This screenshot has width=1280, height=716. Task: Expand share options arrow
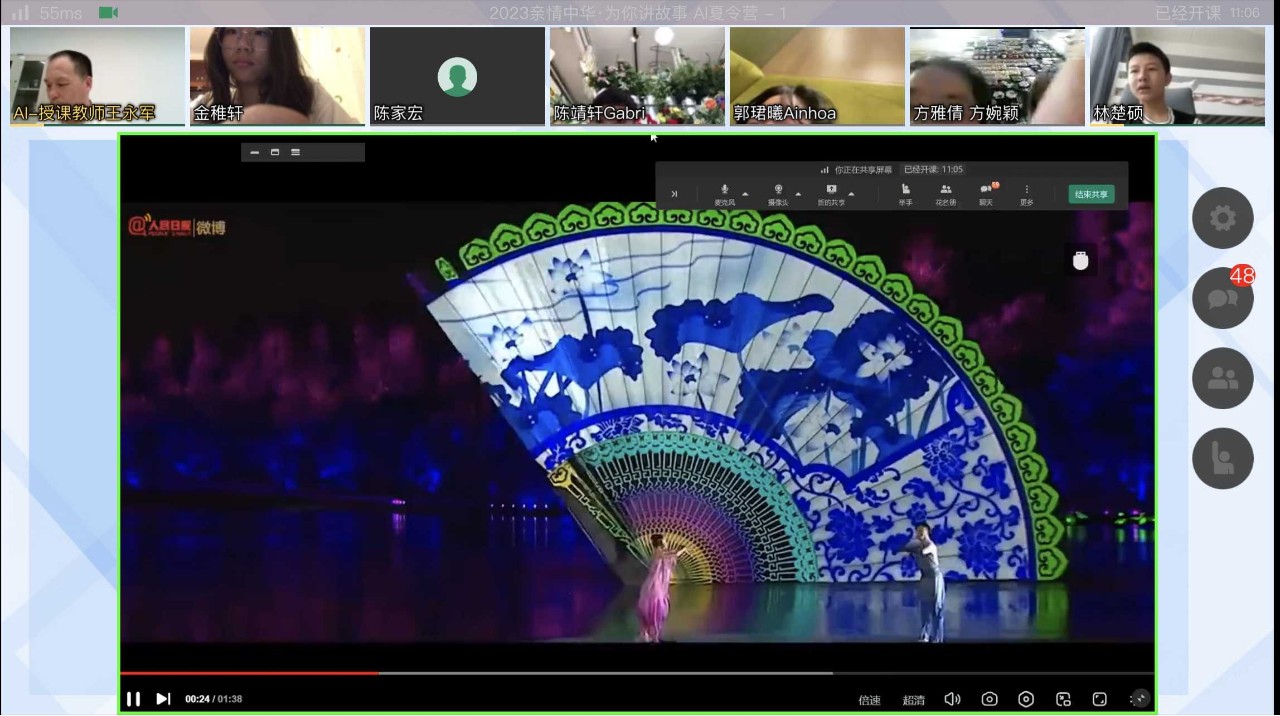pos(851,194)
